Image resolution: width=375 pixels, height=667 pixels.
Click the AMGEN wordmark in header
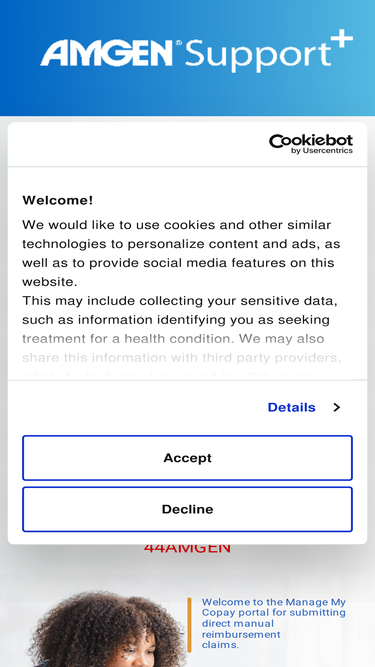(x=107, y=53)
